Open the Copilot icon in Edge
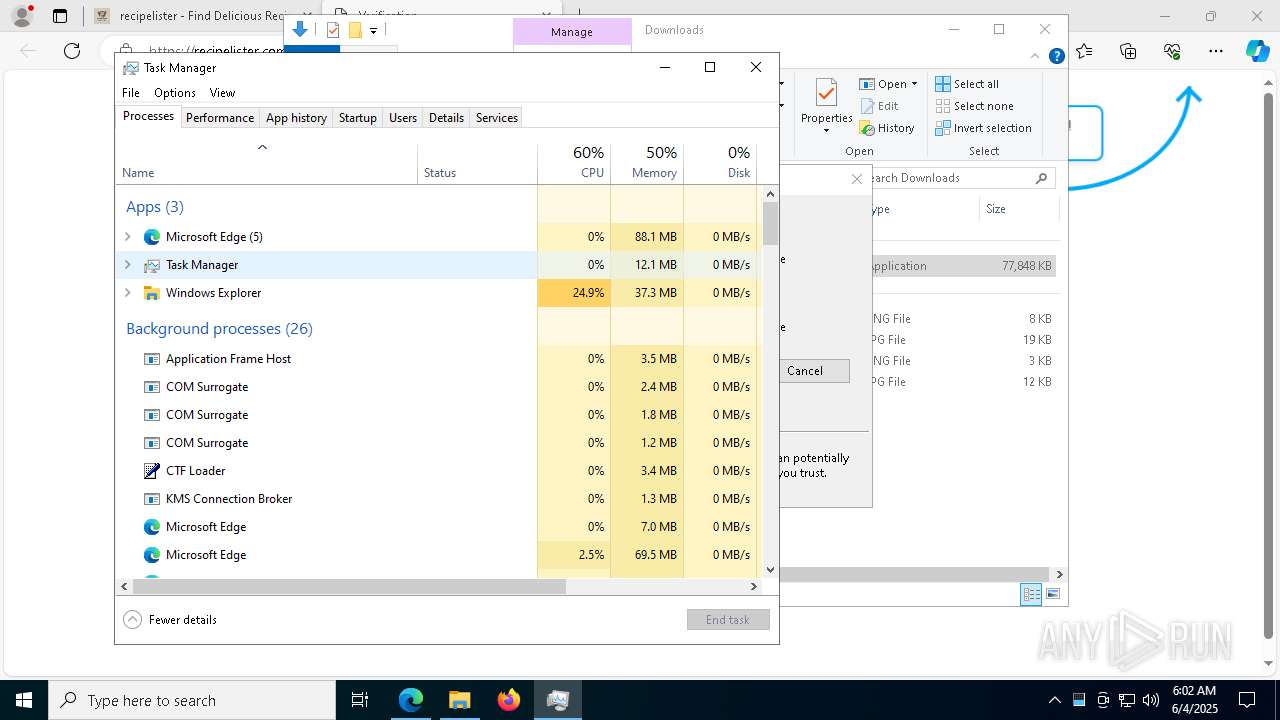This screenshot has height=720, width=1280. pyautogui.click(x=1257, y=51)
